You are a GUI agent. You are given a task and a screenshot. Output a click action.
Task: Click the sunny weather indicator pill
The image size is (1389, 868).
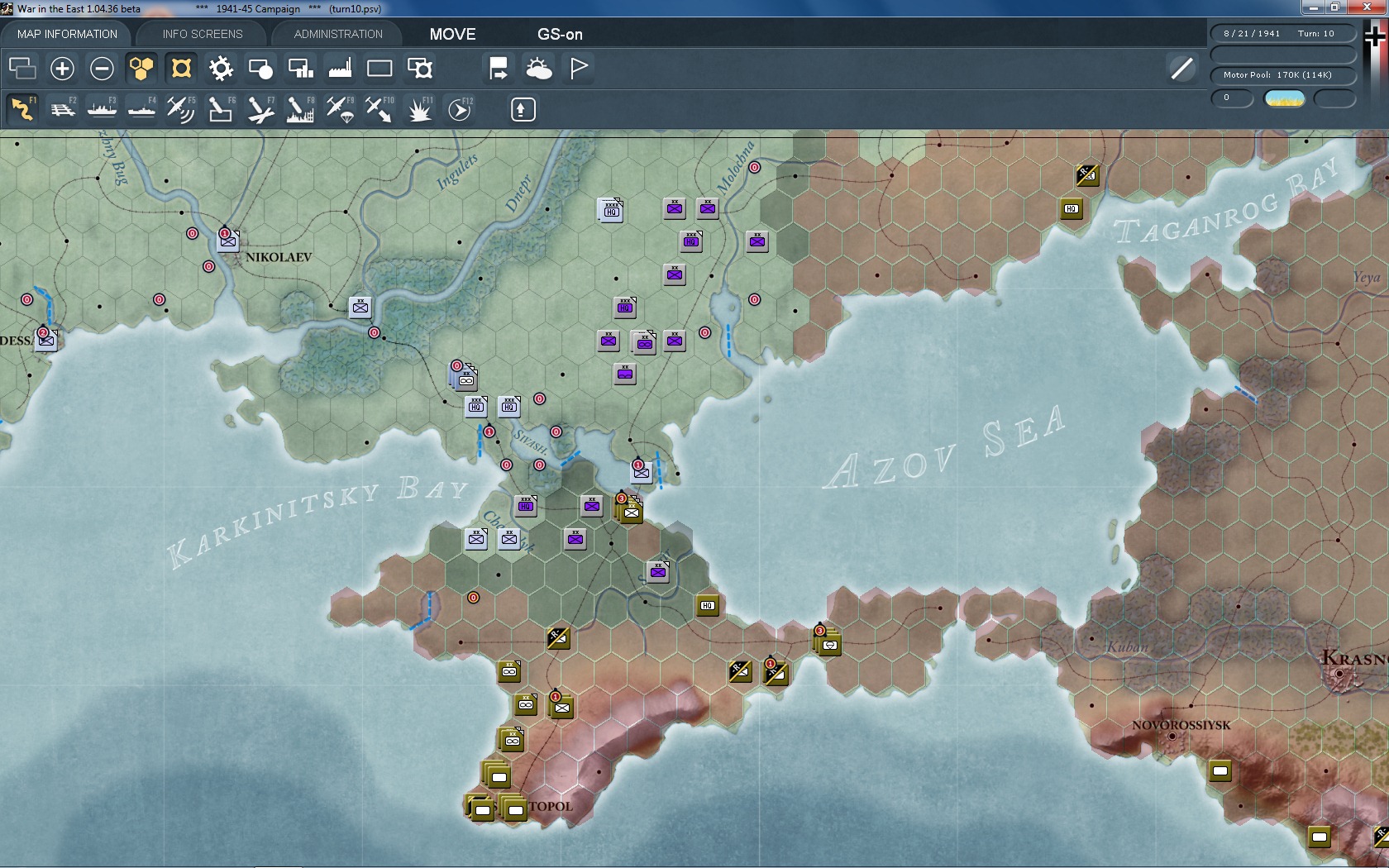1285,98
